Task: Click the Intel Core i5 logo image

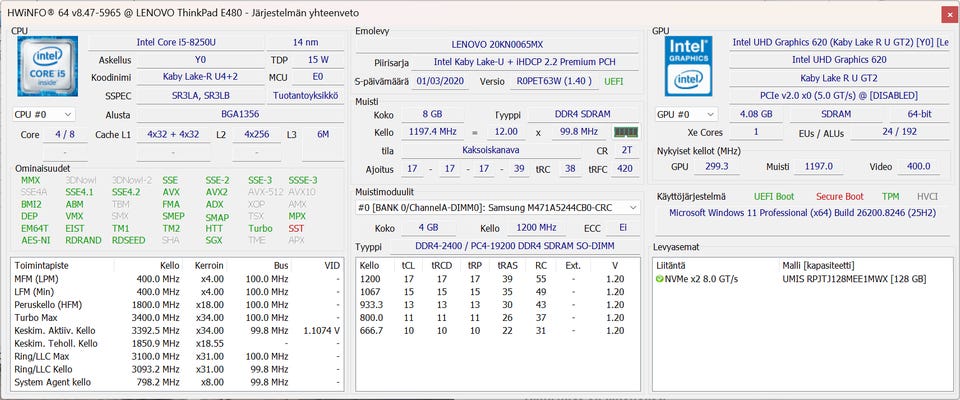Action: click(48, 66)
